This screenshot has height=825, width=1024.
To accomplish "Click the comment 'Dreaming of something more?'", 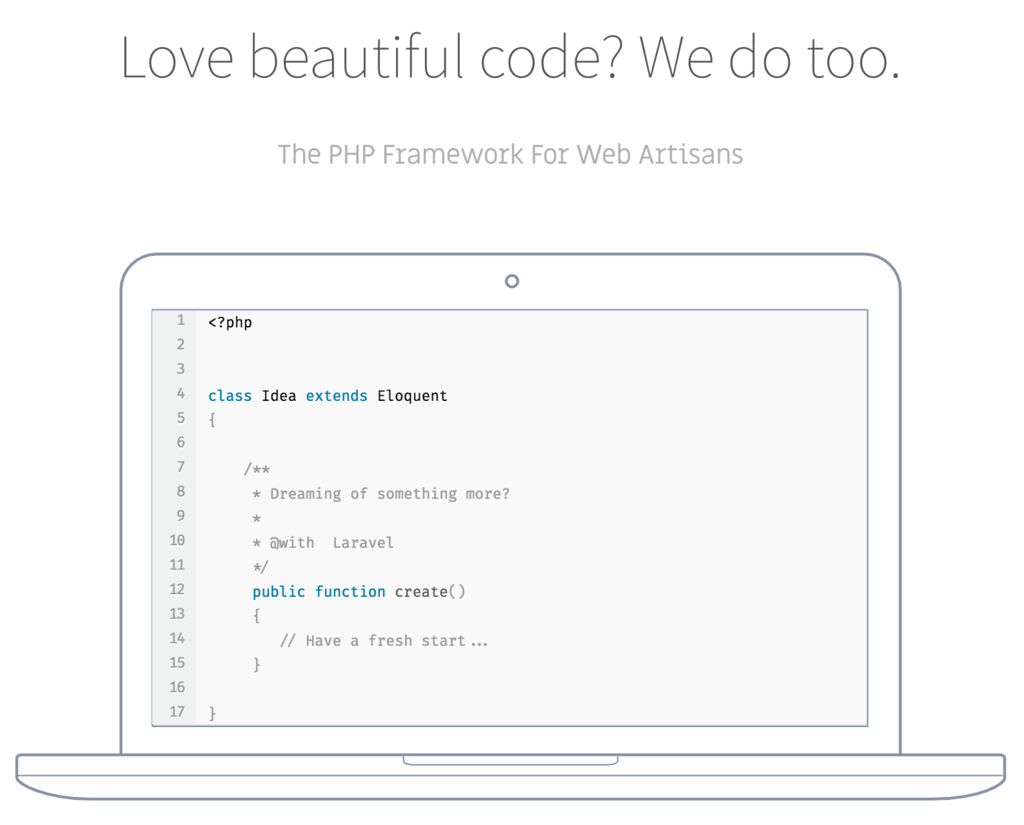I will pos(390,494).
